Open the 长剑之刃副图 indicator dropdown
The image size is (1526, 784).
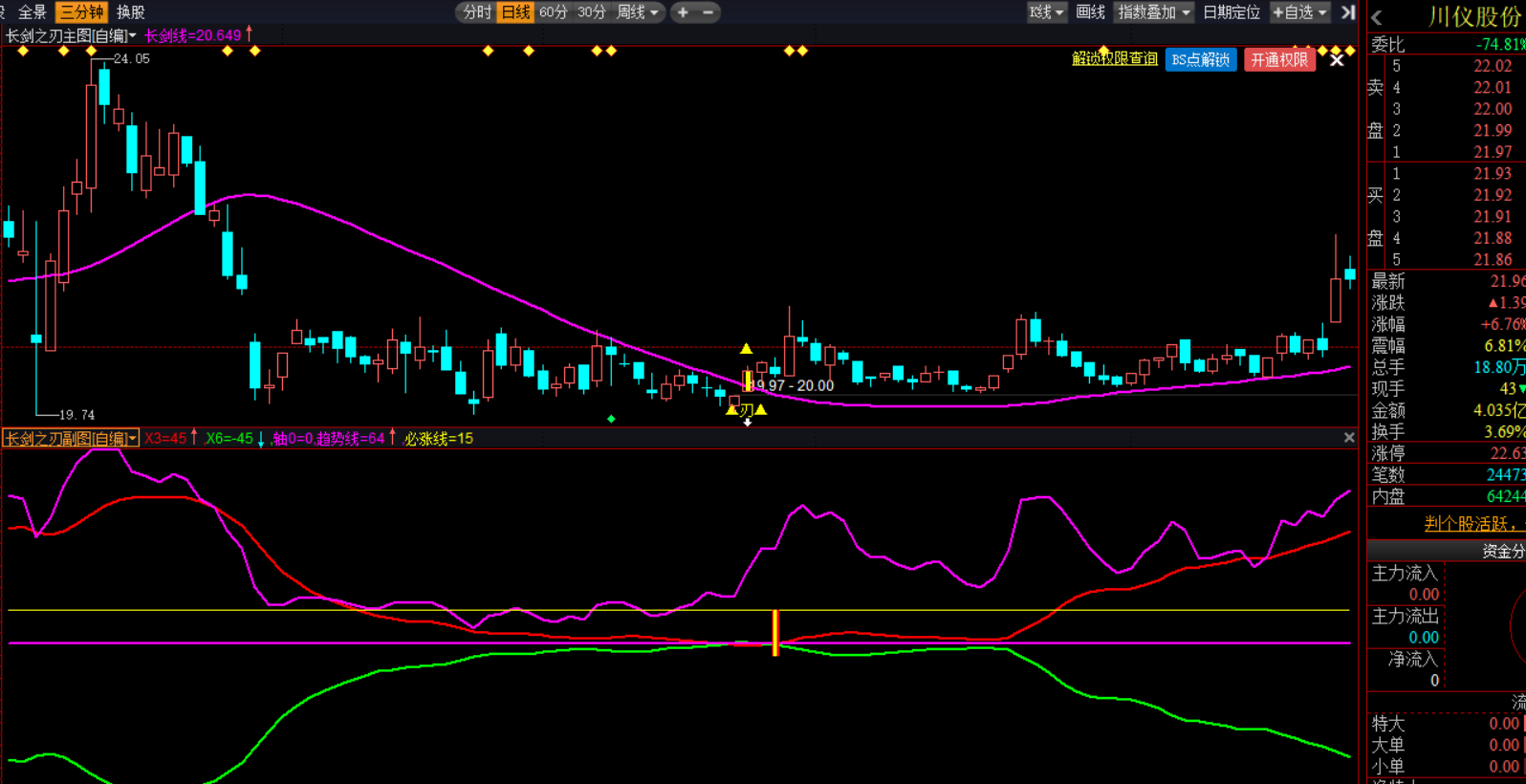tap(71, 438)
